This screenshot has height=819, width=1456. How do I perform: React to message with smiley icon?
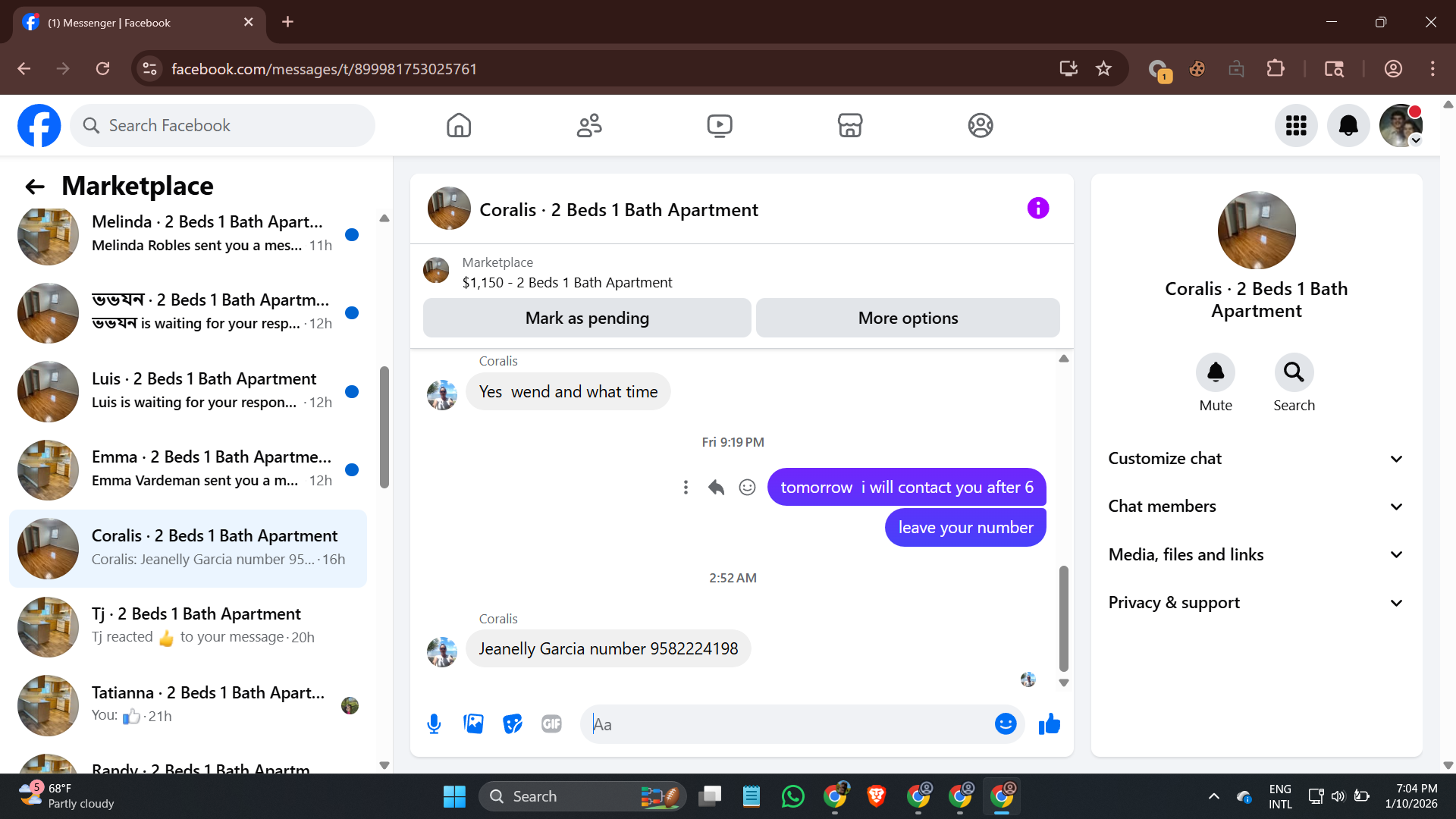coord(747,488)
